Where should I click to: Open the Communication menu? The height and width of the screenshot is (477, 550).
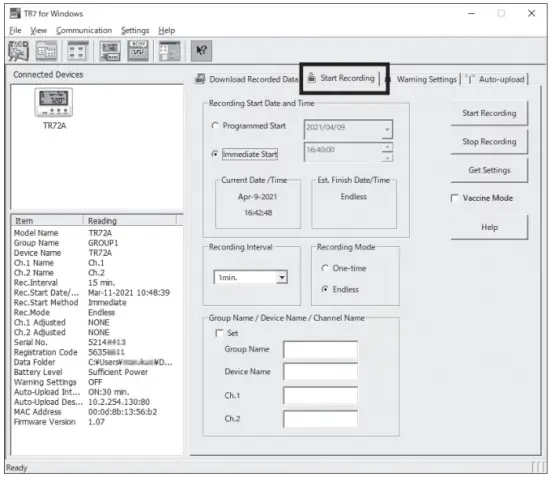pos(84,31)
